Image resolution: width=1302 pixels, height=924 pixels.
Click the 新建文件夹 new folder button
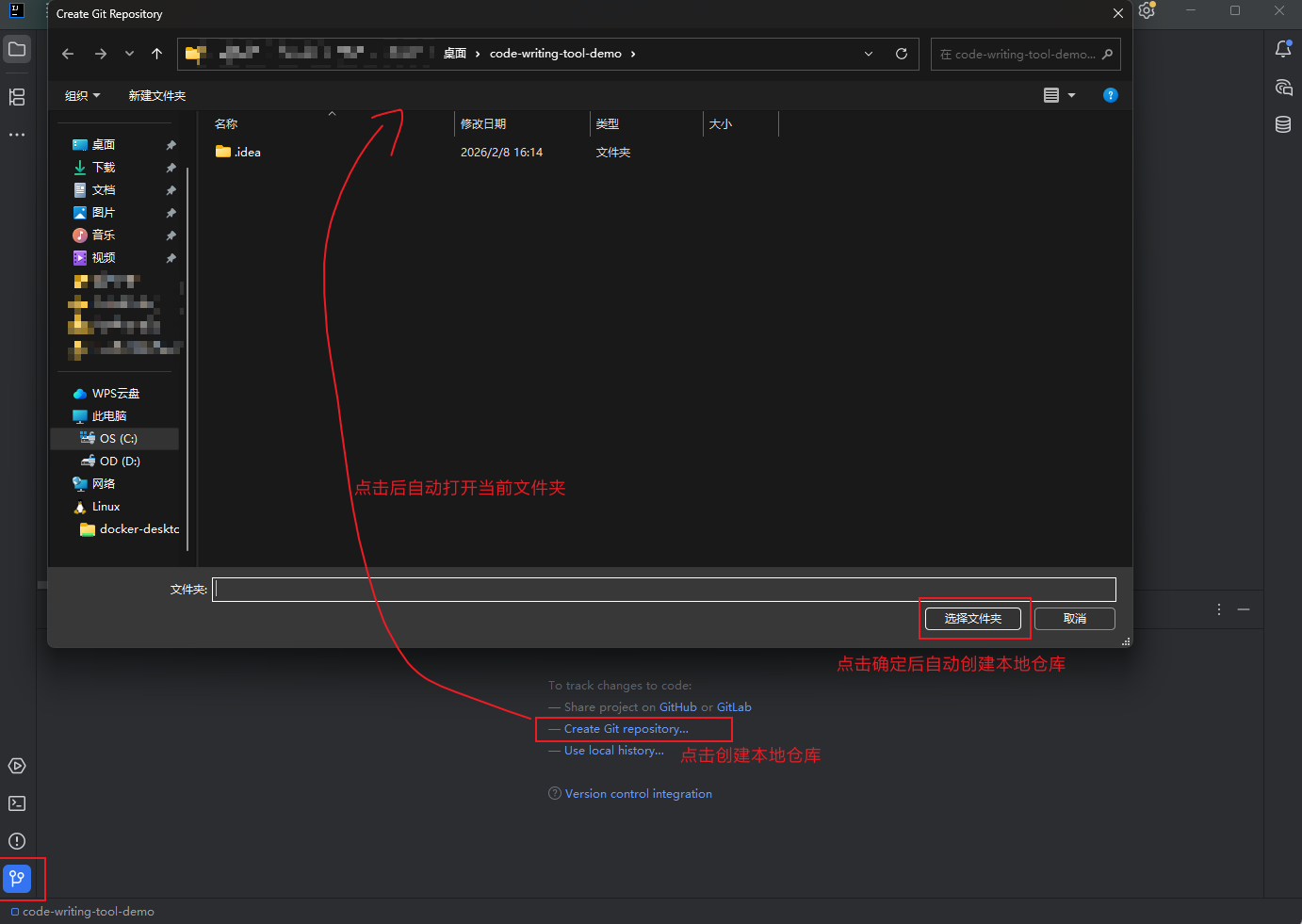click(x=157, y=95)
